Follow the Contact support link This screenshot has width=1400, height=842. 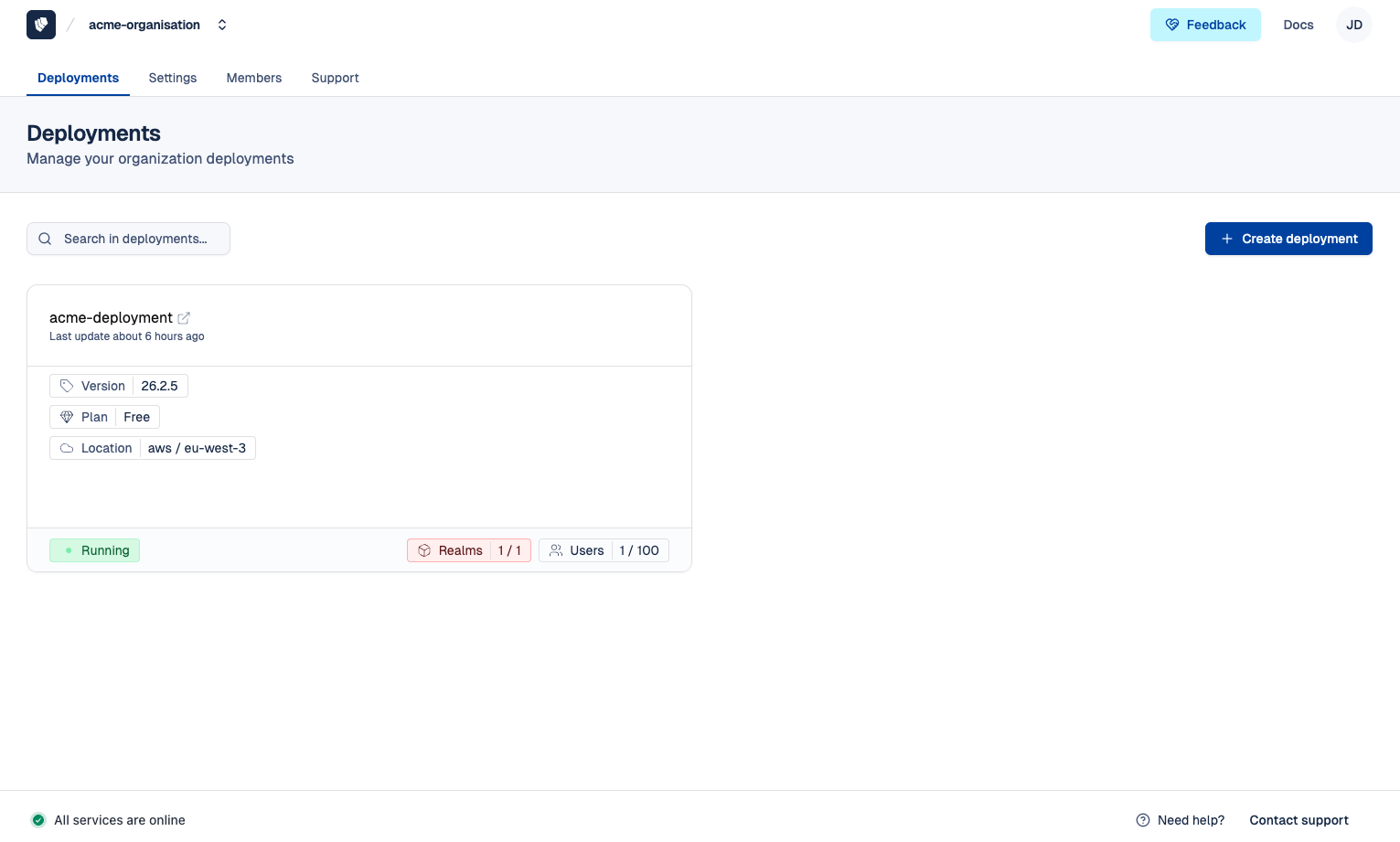[1298, 820]
